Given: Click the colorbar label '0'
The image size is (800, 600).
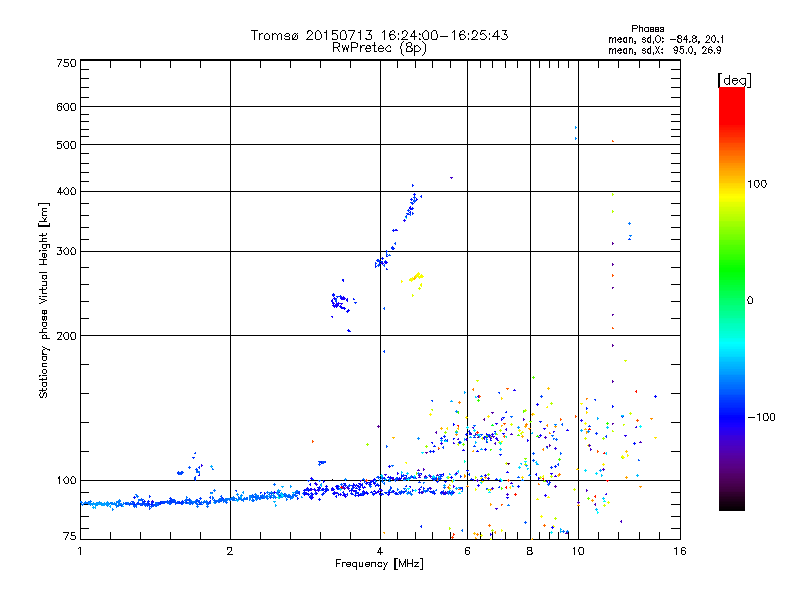Looking at the screenshot, I should (x=750, y=301).
